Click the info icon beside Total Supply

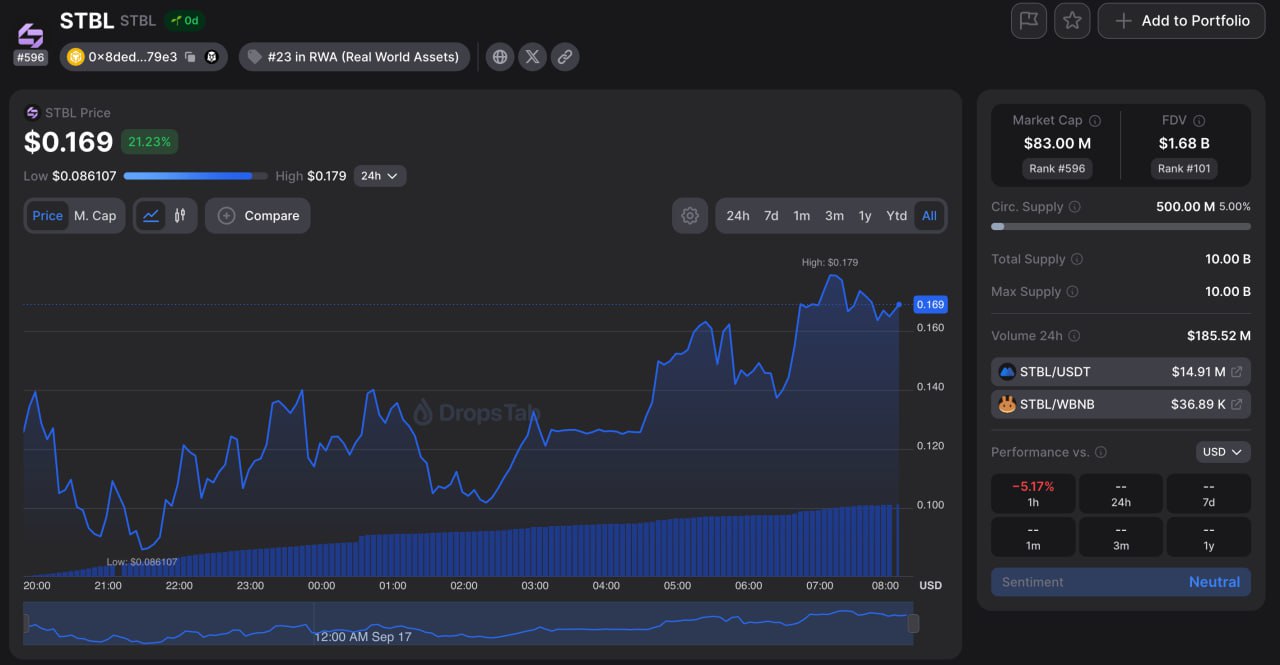pos(1077,259)
